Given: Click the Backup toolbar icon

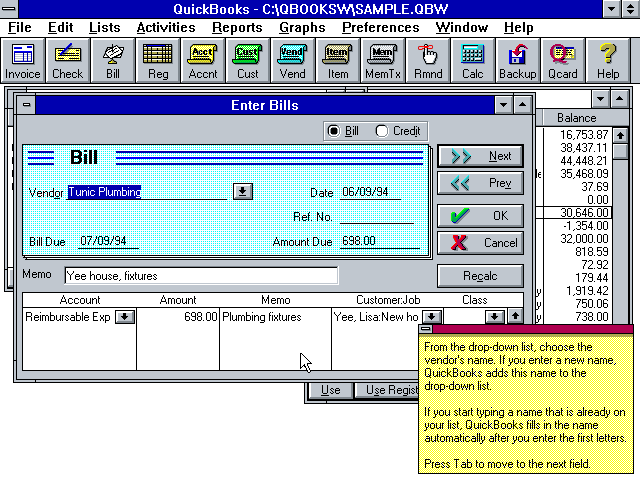Looking at the screenshot, I should tap(518, 60).
